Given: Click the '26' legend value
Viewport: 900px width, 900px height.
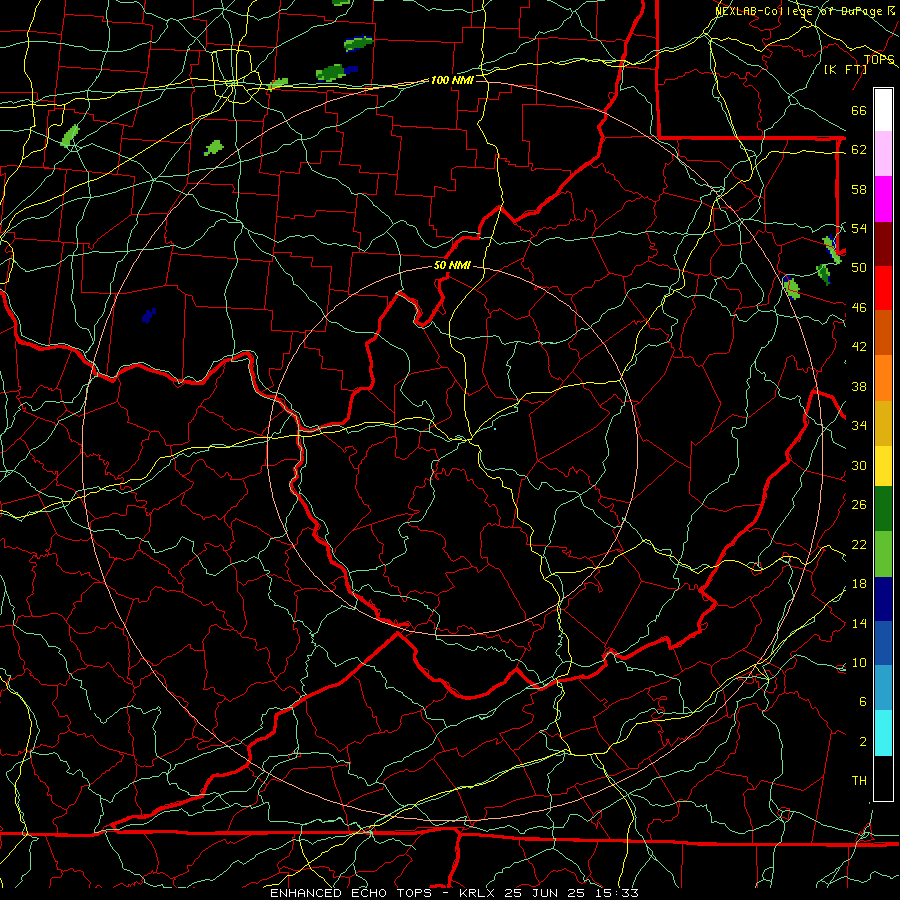Looking at the screenshot, I should coord(859,505).
